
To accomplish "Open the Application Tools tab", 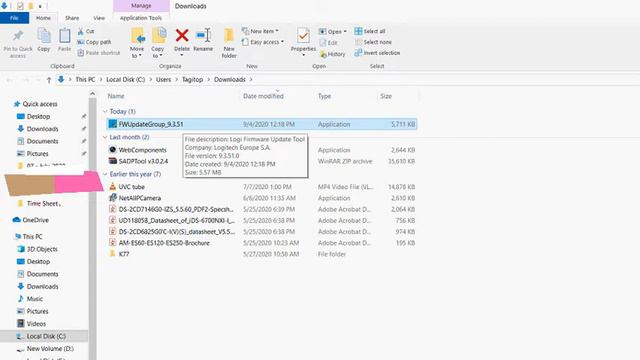I will [x=141, y=18].
